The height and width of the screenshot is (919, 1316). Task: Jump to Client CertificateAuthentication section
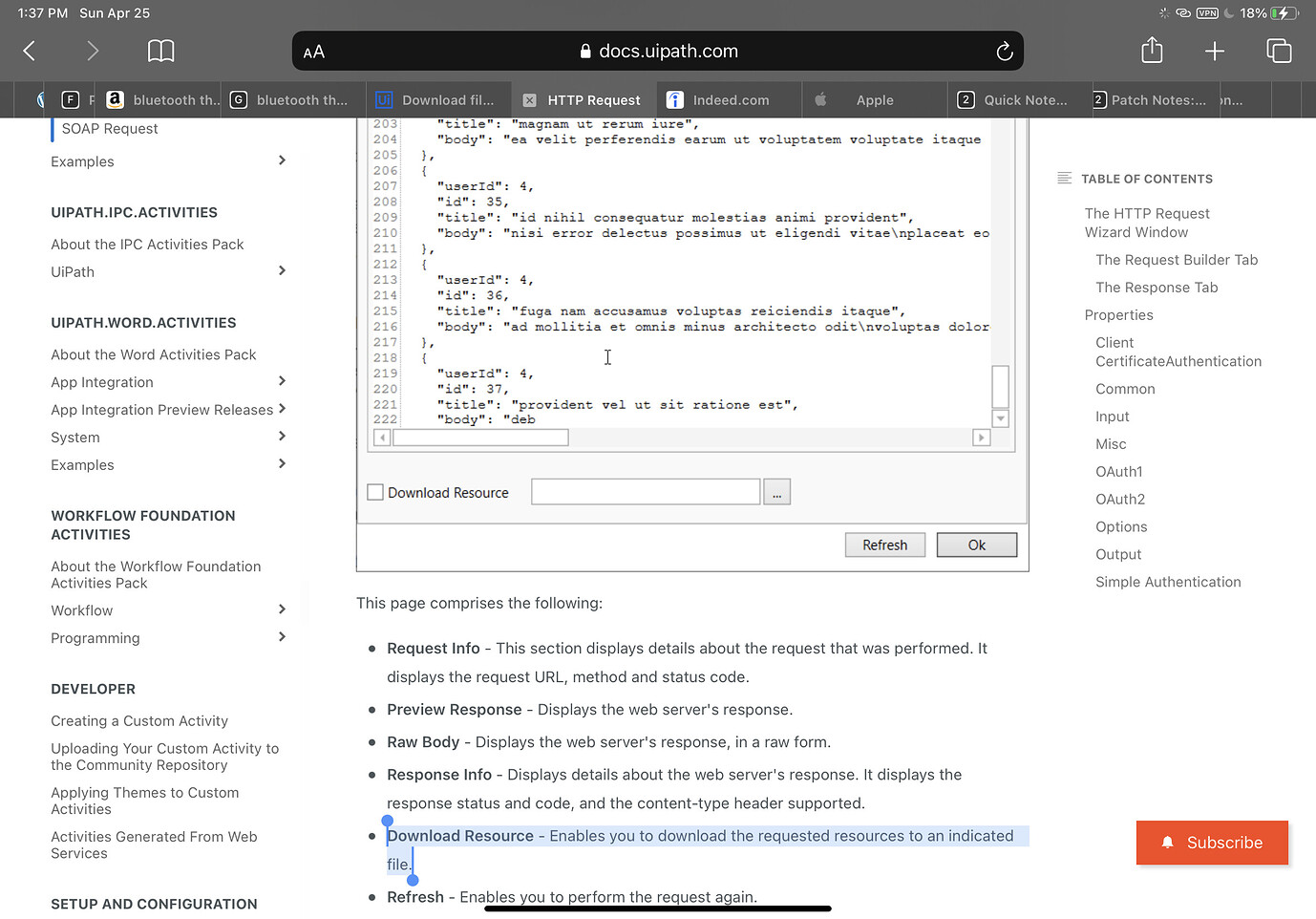1178,352
